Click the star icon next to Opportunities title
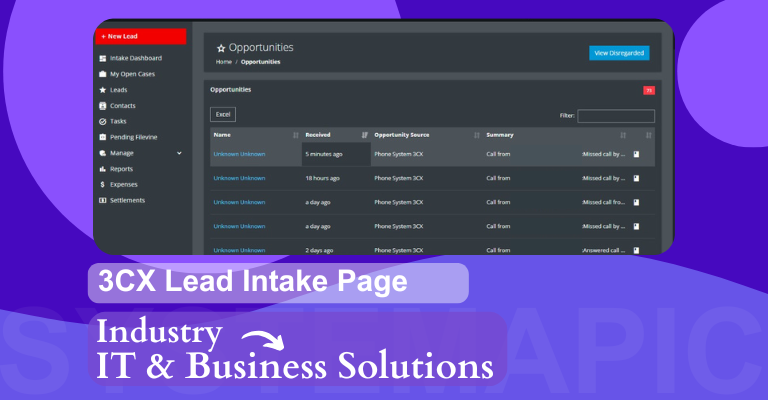This screenshot has height=400, width=768. (x=221, y=48)
